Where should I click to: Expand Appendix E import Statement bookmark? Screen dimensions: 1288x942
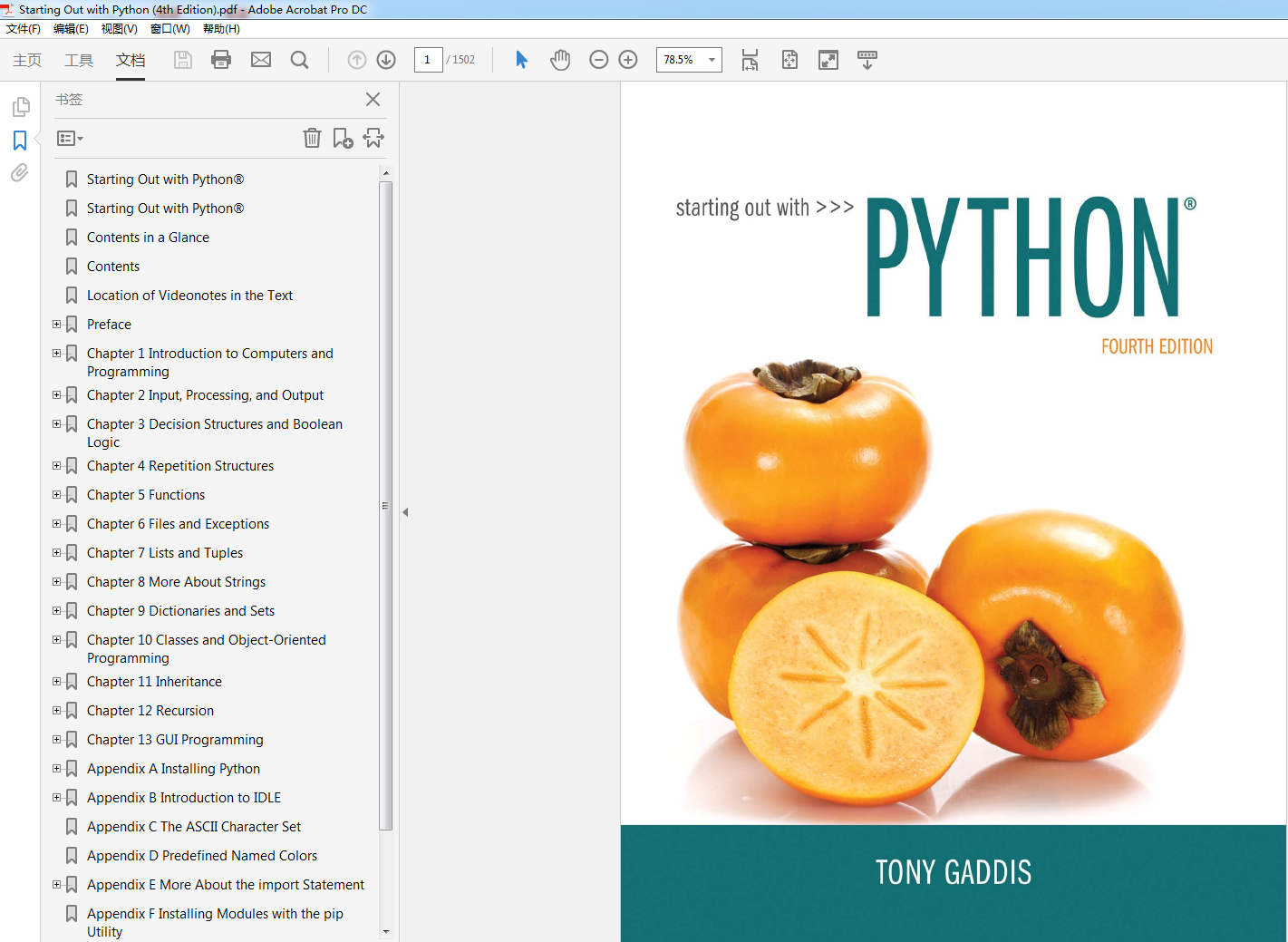56,884
